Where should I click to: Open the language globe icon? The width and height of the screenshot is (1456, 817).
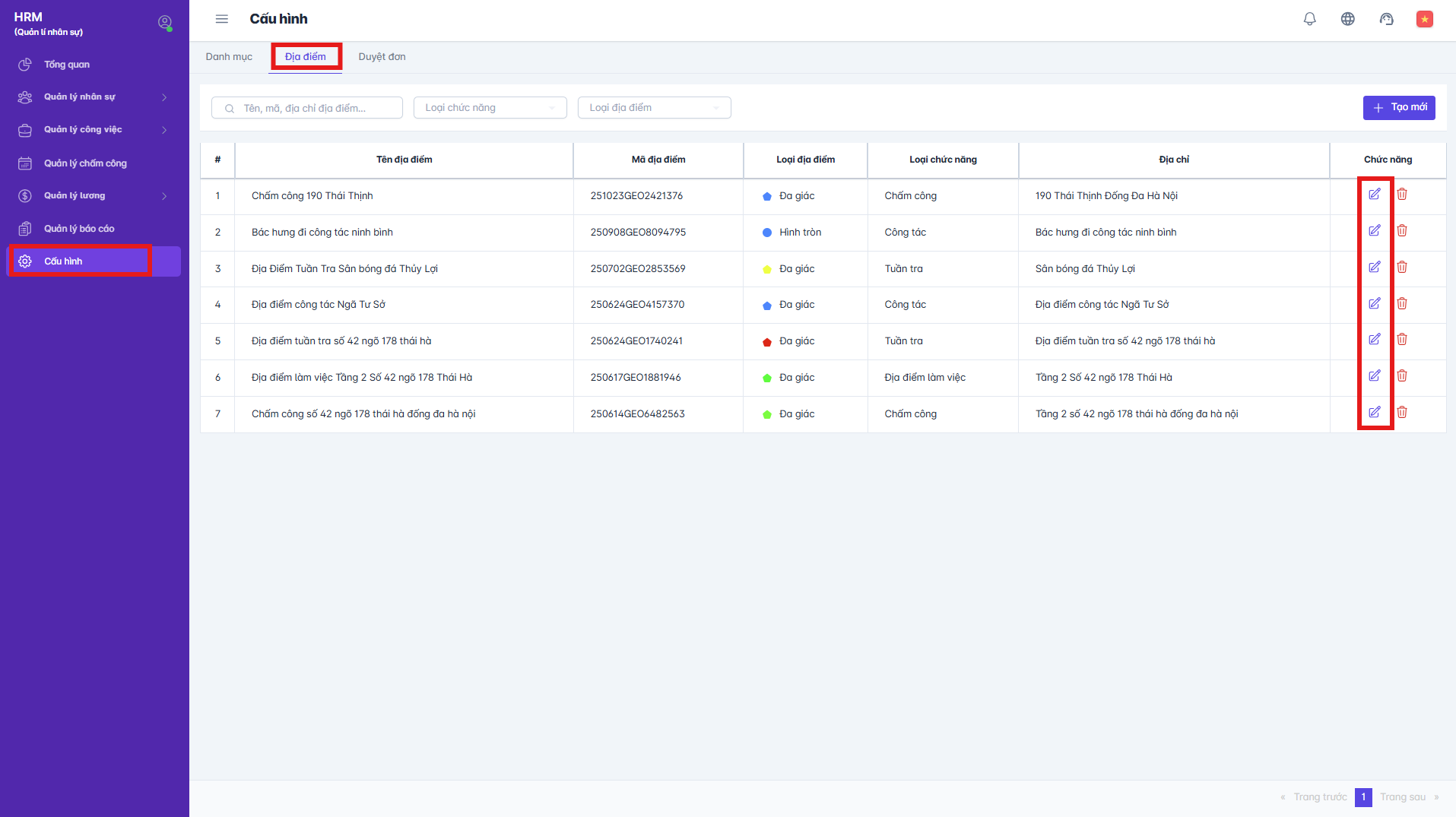tap(1347, 19)
